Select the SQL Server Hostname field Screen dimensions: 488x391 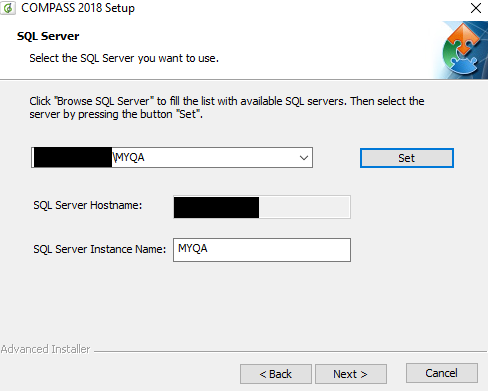[262, 207]
